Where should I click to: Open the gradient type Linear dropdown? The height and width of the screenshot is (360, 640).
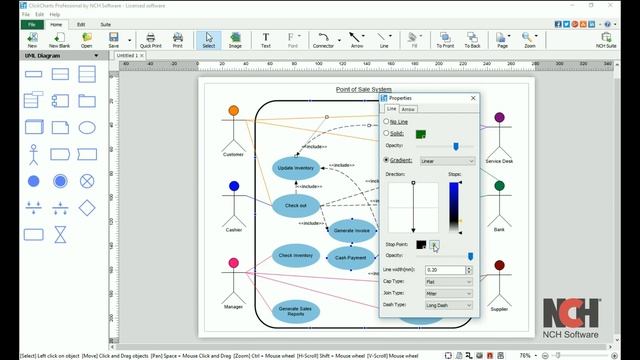447,161
